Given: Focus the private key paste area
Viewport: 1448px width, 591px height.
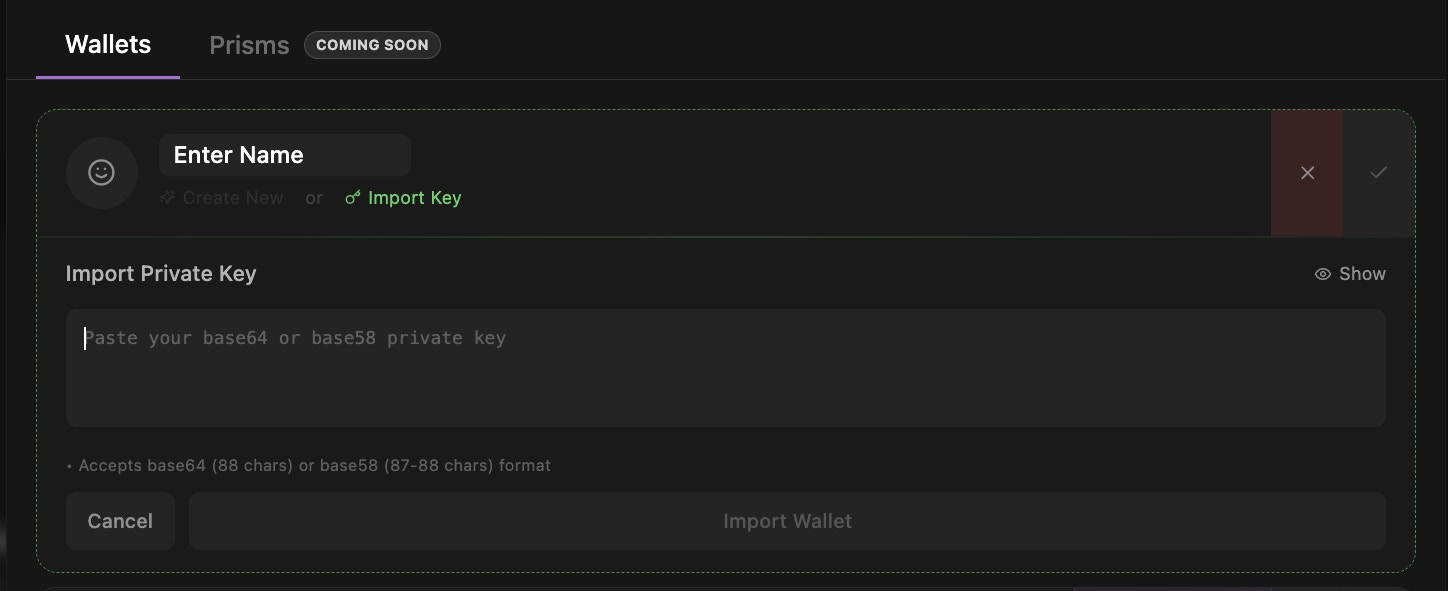Looking at the screenshot, I should coord(725,367).
